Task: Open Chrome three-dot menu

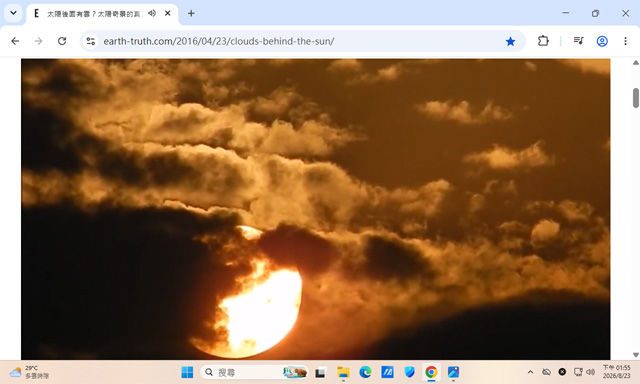Action: tap(625, 41)
